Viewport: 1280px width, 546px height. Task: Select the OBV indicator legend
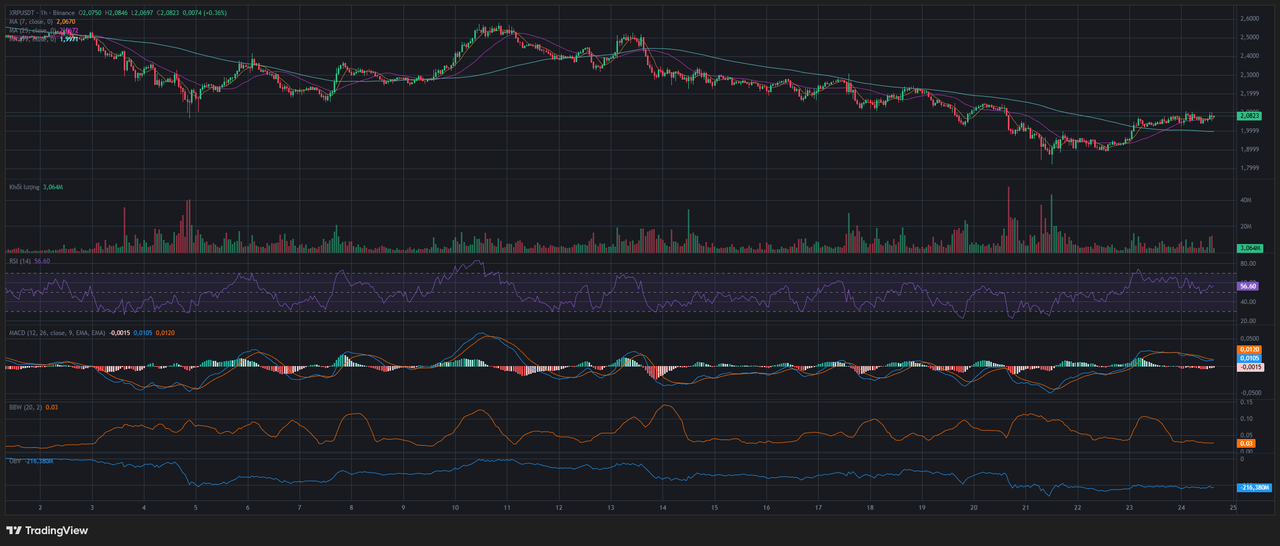[x=15, y=461]
